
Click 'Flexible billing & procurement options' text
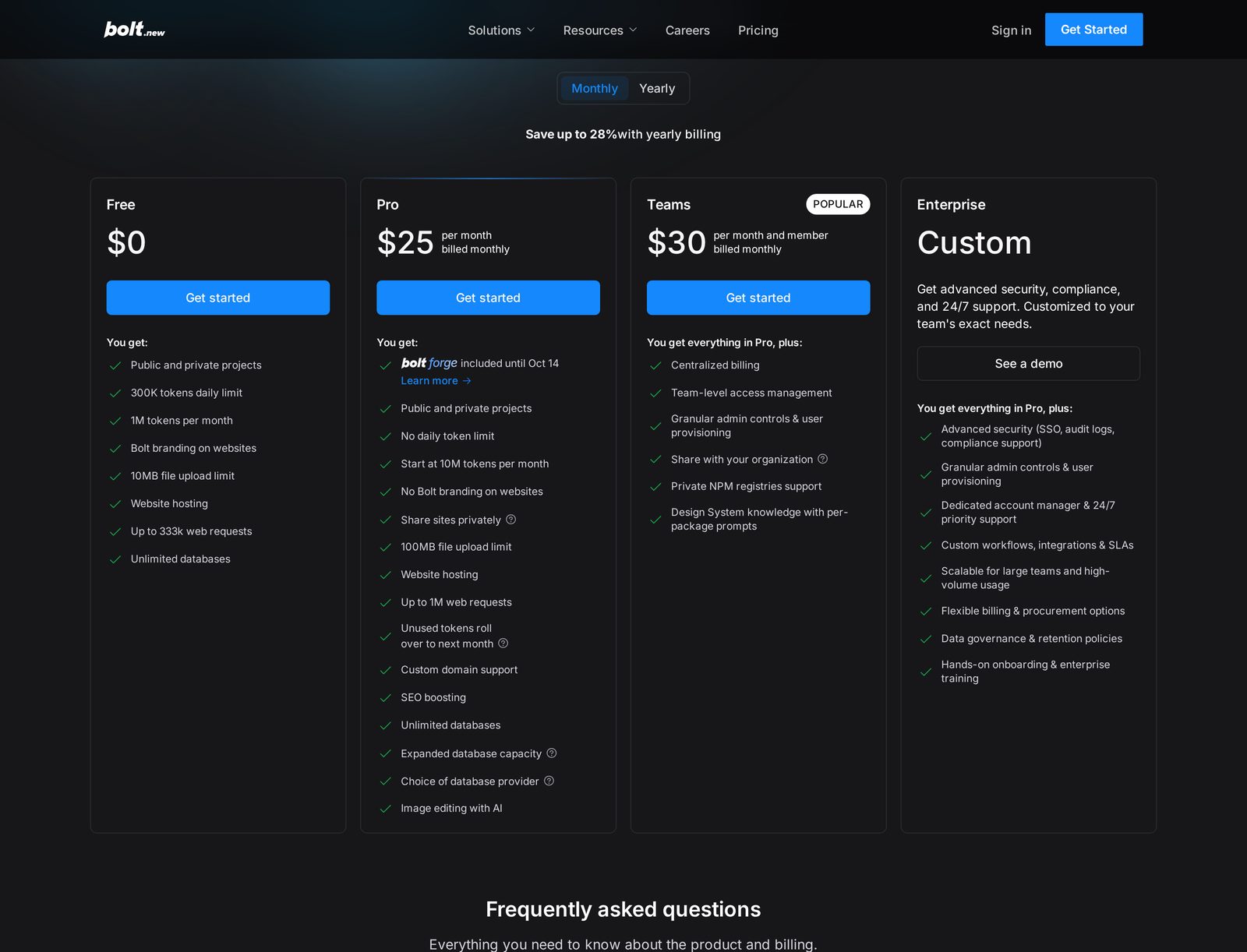coord(1033,611)
